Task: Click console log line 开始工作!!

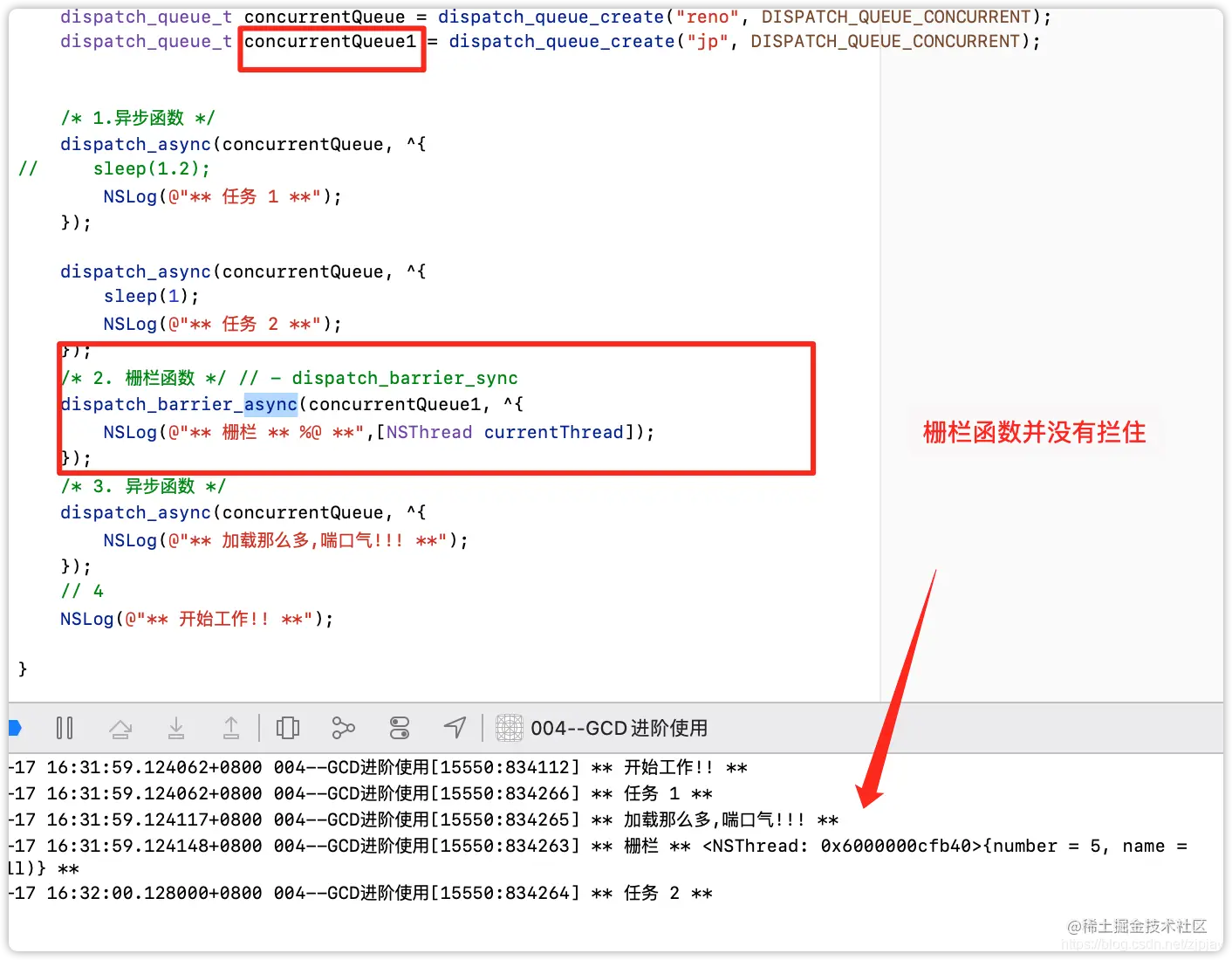Action: (x=378, y=767)
